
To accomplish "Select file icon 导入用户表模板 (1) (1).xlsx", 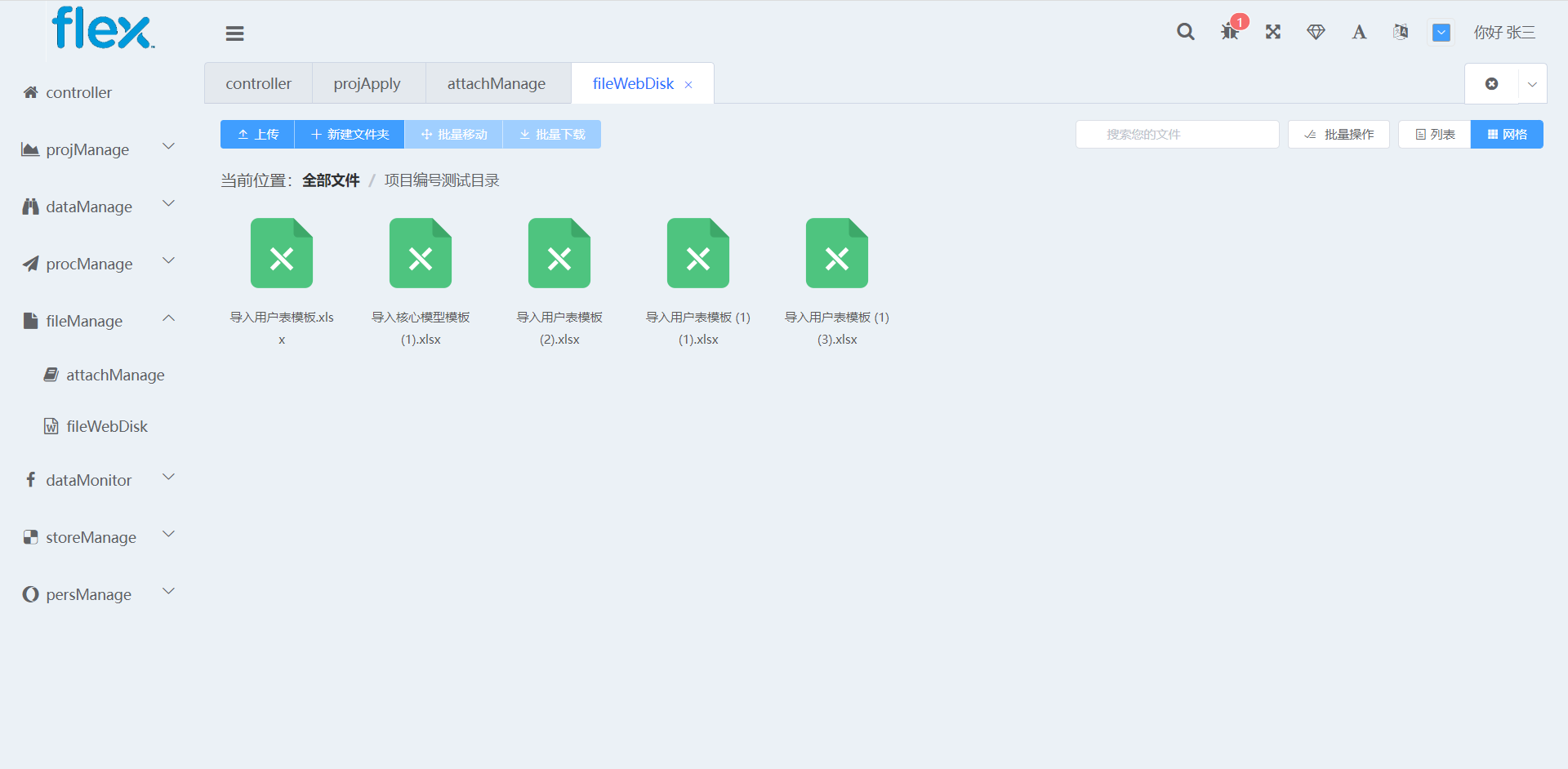I will [698, 253].
